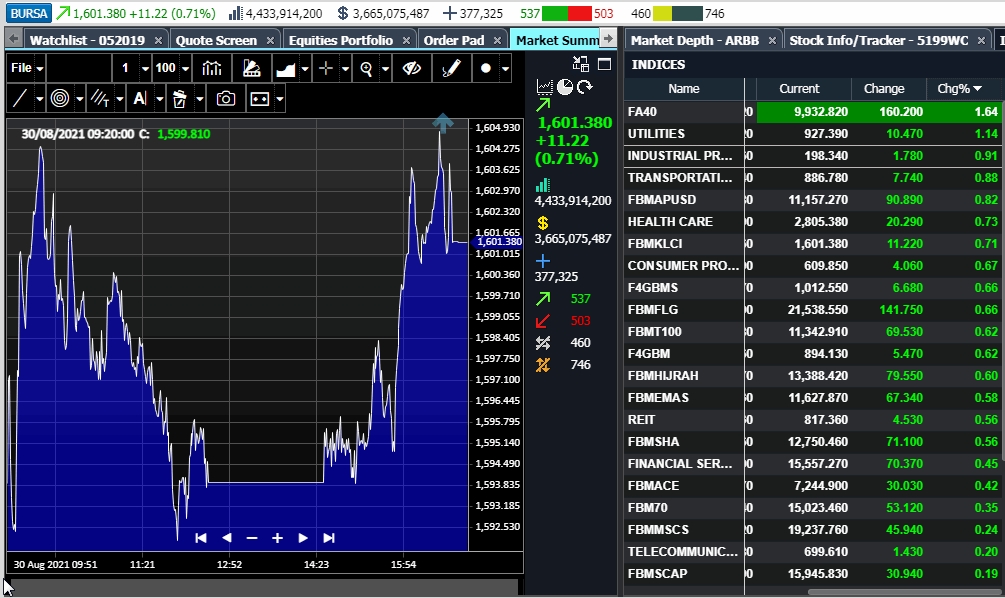Sort by the Chg% column header
The image size is (1005, 598).
click(x=959, y=88)
